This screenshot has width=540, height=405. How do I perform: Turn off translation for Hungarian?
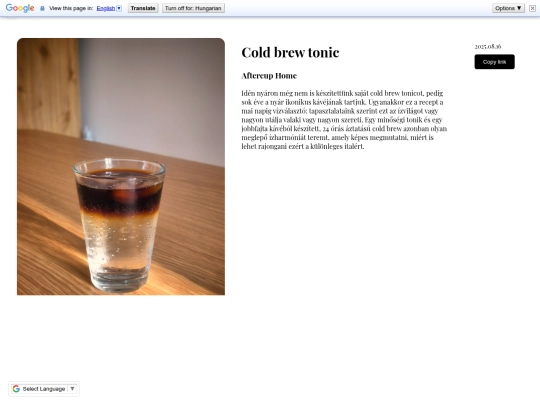(x=193, y=8)
